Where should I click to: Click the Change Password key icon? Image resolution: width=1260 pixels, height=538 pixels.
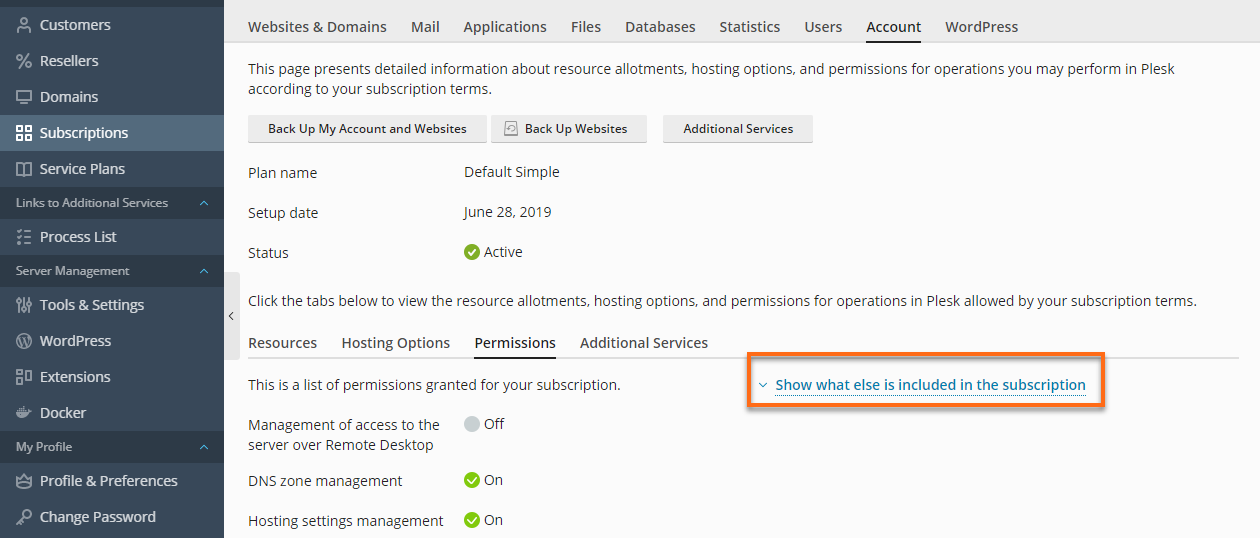[24, 517]
